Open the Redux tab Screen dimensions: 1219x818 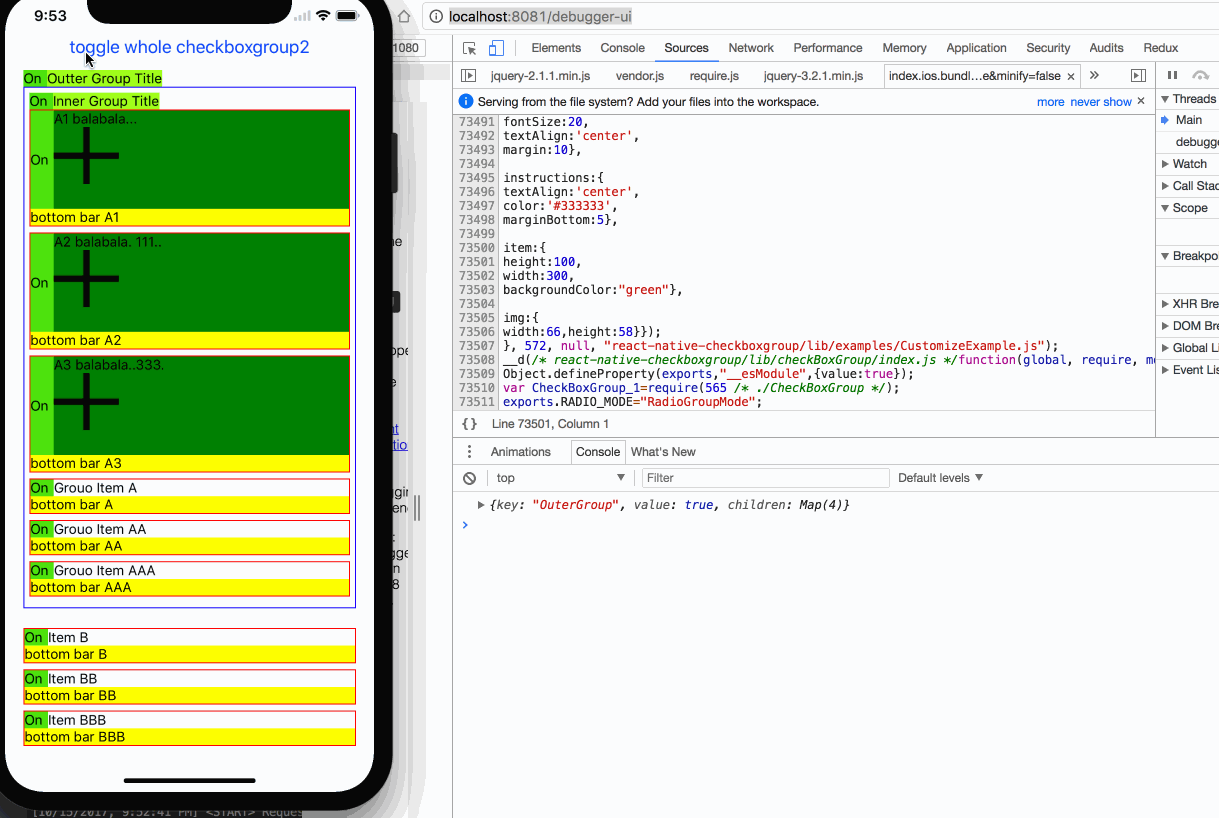coord(1160,48)
